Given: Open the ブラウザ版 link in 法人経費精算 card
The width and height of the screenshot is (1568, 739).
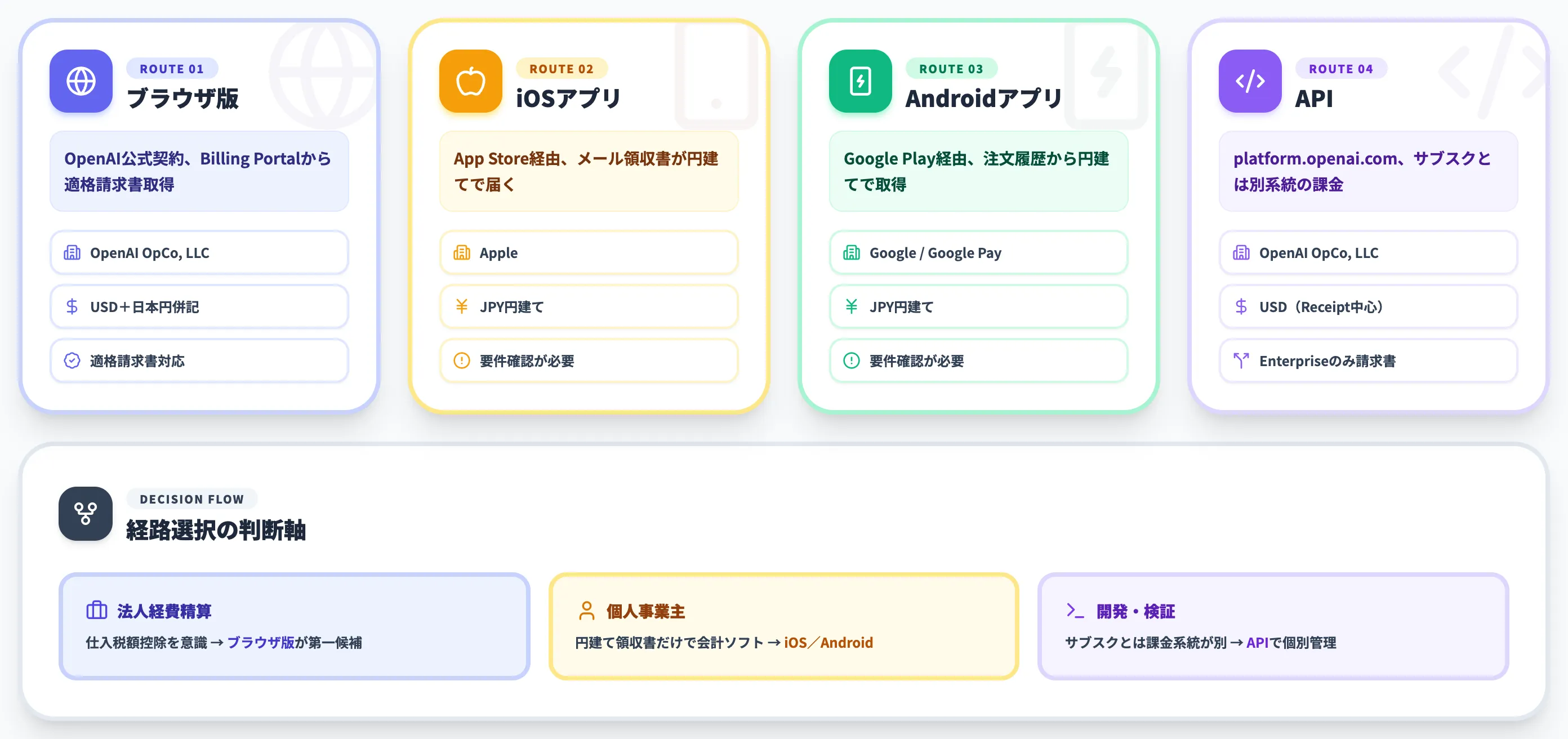Looking at the screenshot, I should [x=261, y=642].
